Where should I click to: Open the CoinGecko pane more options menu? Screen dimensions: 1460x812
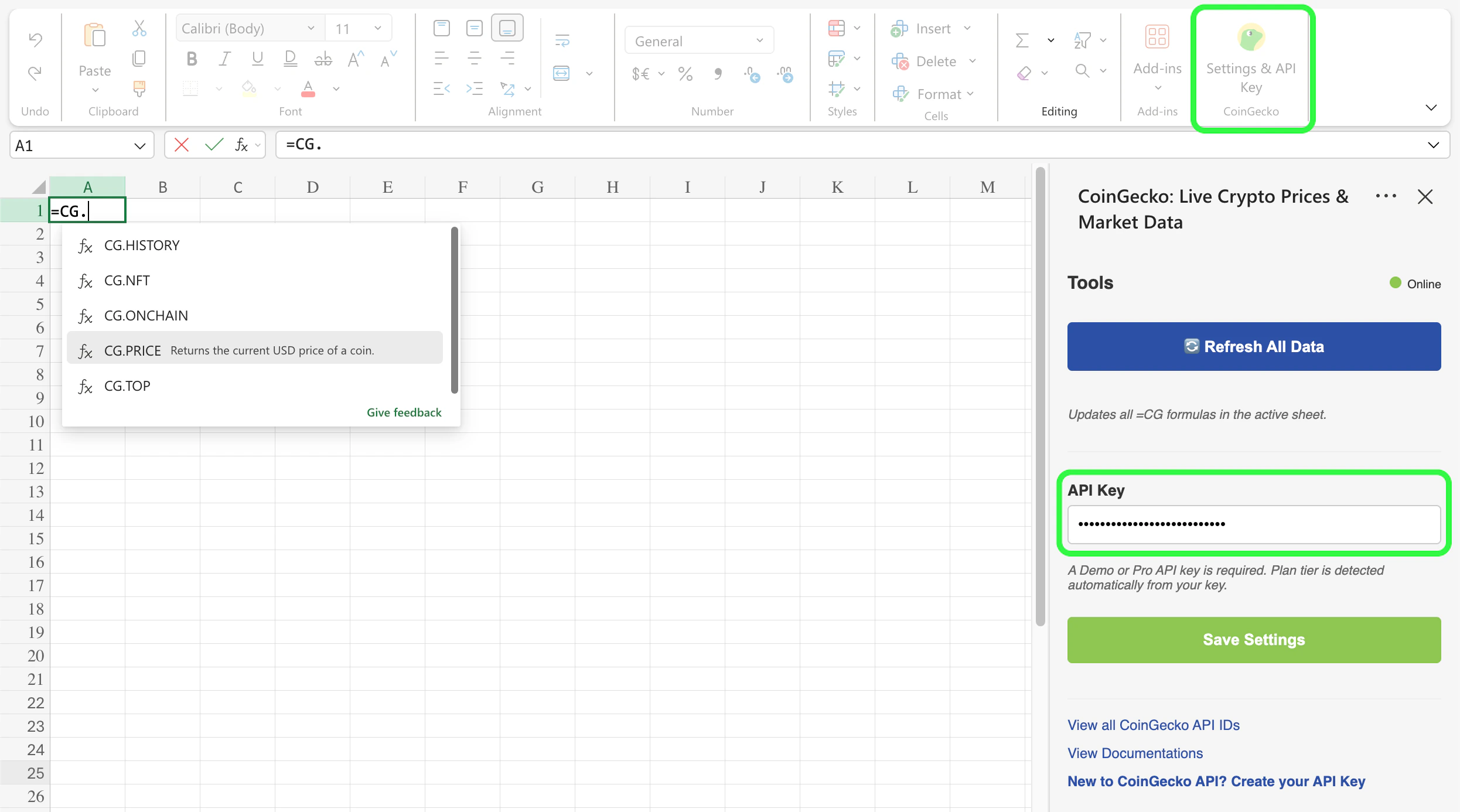pos(1386,196)
